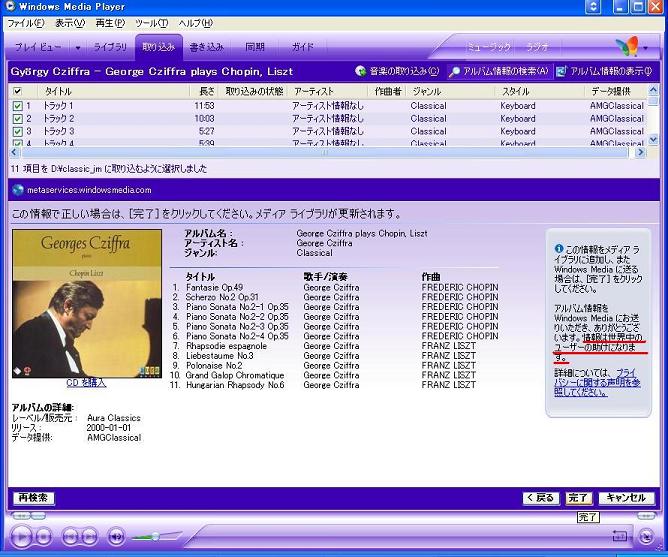The width and height of the screenshot is (668, 557).
Task: Switch to the 書き込み tab
Action: [x=206, y=47]
